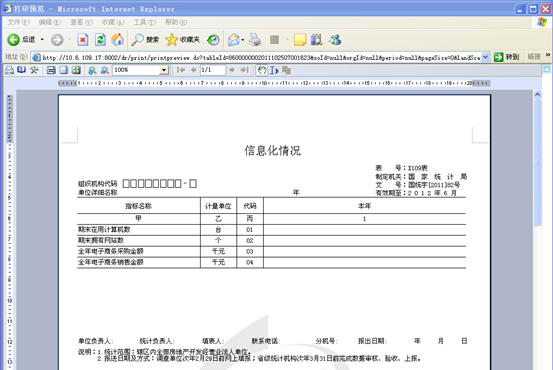Viewport: 553px width, 370px height.
Task: Open the Search (搜索) toolbar button
Action: 145,40
